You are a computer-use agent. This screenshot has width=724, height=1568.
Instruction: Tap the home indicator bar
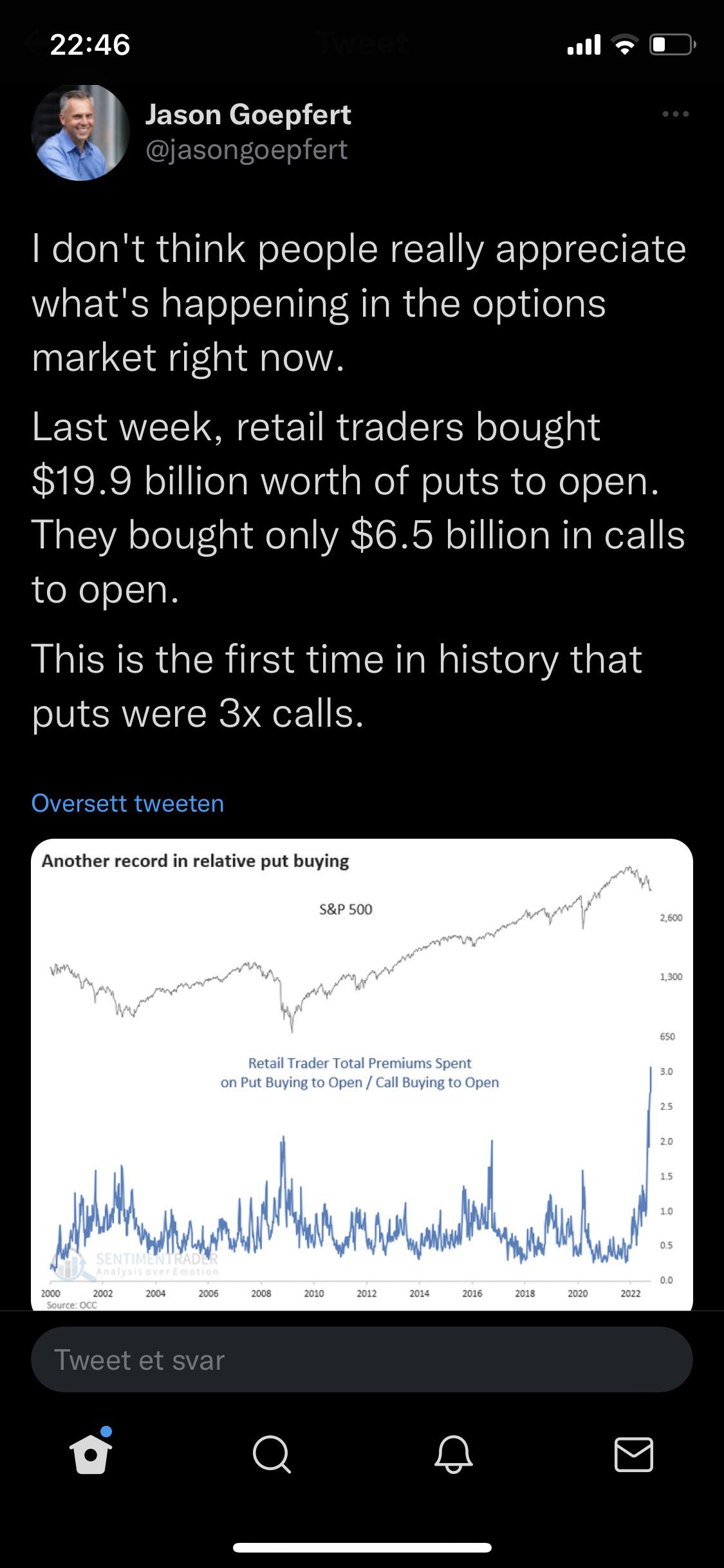[362, 1548]
